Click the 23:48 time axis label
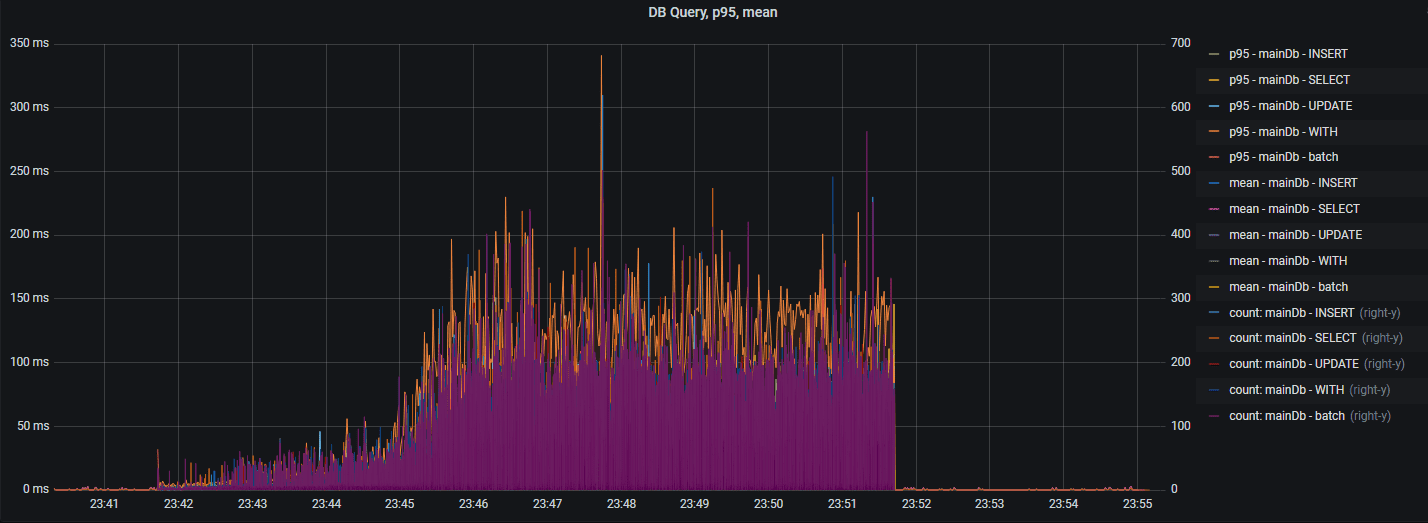This screenshot has height=523, width=1428. [x=621, y=504]
